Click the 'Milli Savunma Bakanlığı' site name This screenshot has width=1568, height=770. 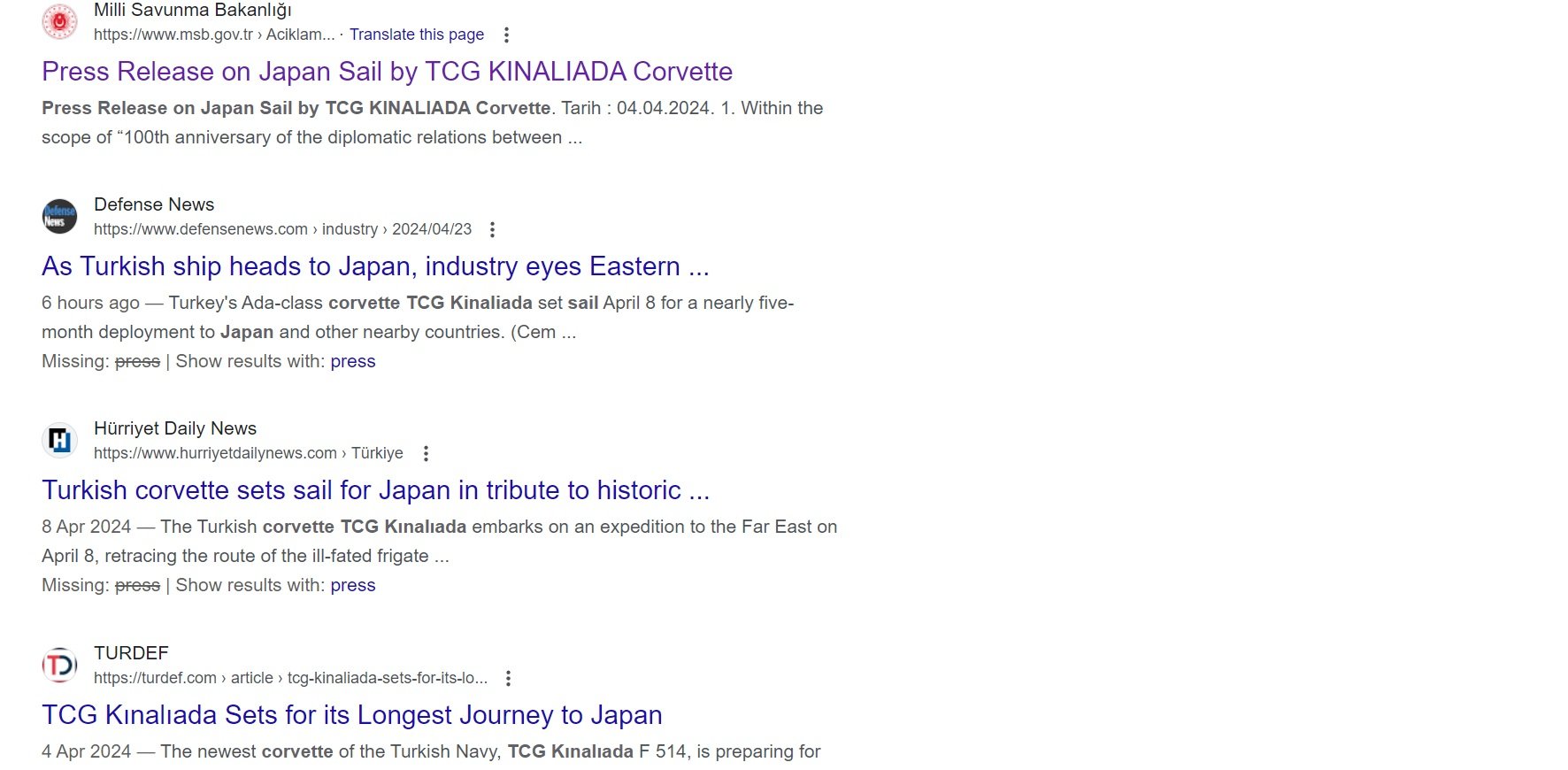pos(193,11)
